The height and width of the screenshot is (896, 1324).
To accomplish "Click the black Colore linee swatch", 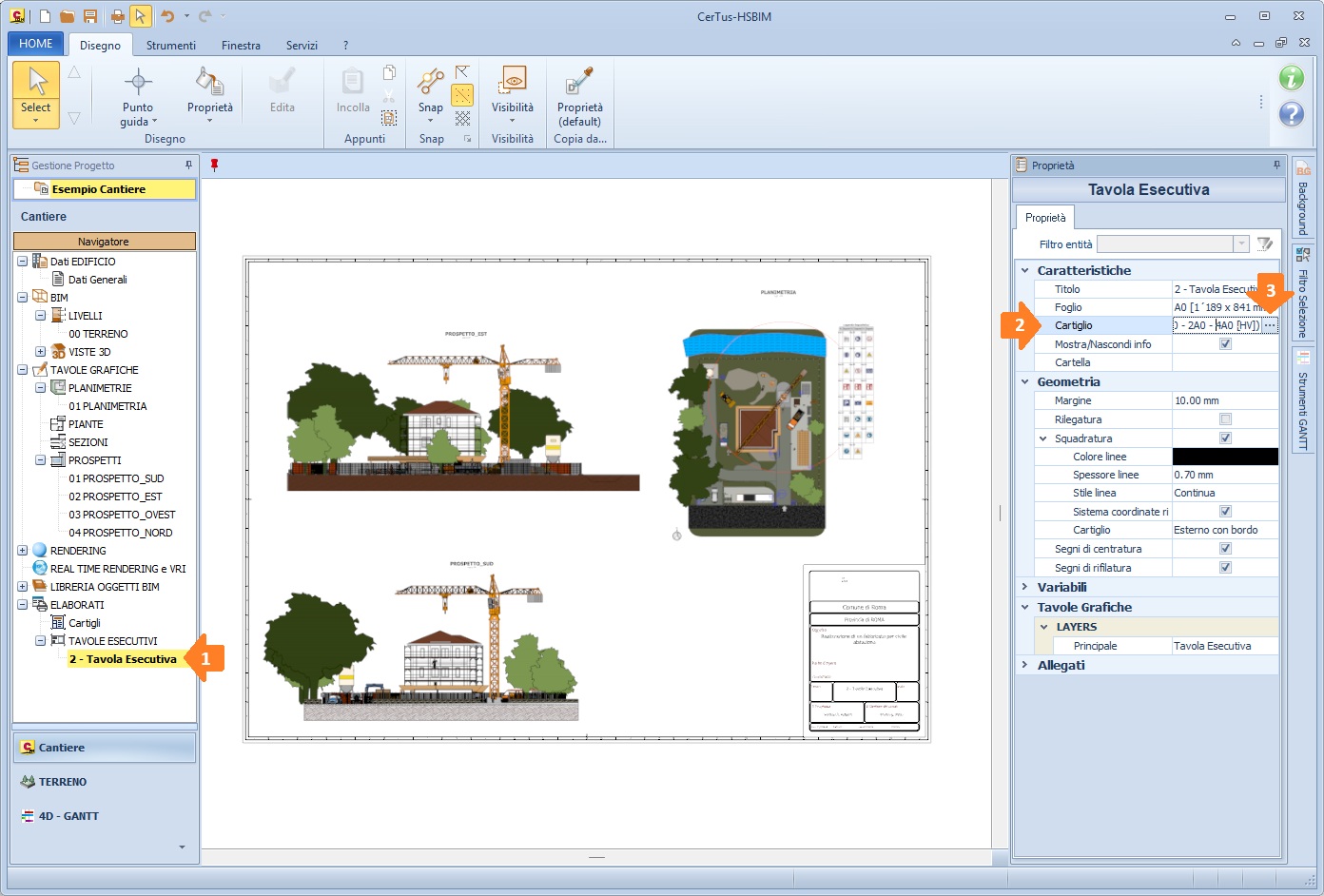I will pyautogui.click(x=1224, y=457).
